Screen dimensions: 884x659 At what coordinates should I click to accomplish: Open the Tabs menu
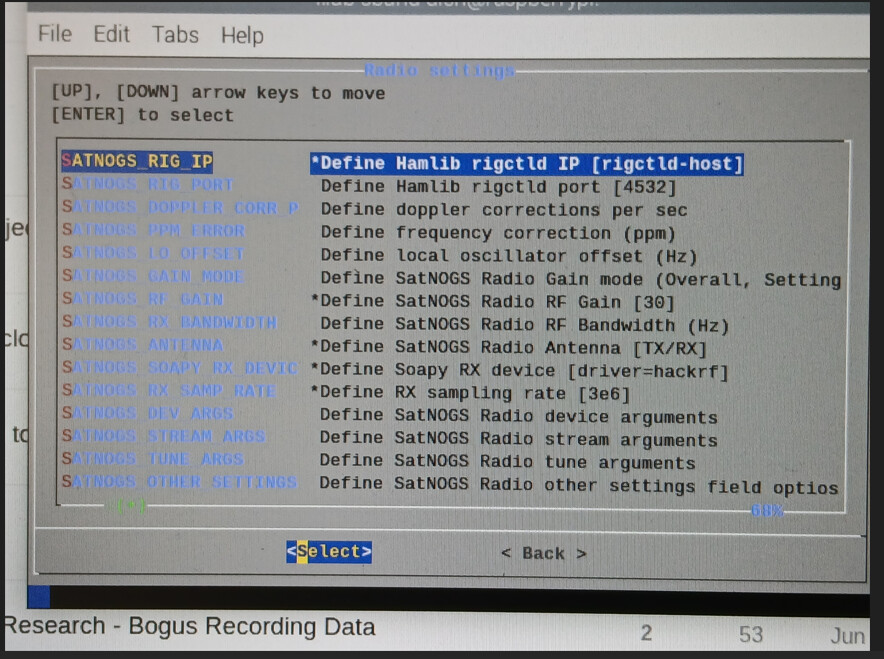175,34
